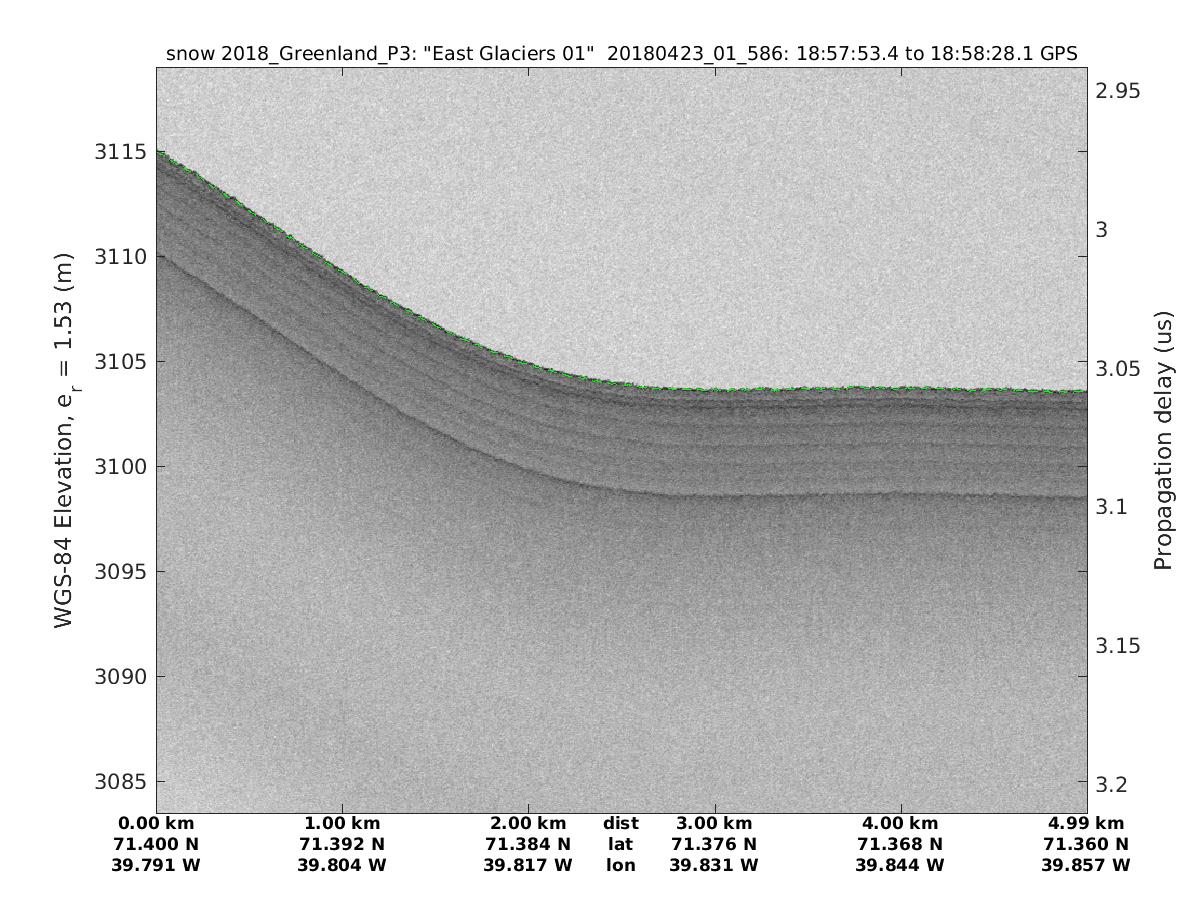Select the 71.376 N latitude value

coord(714,845)
